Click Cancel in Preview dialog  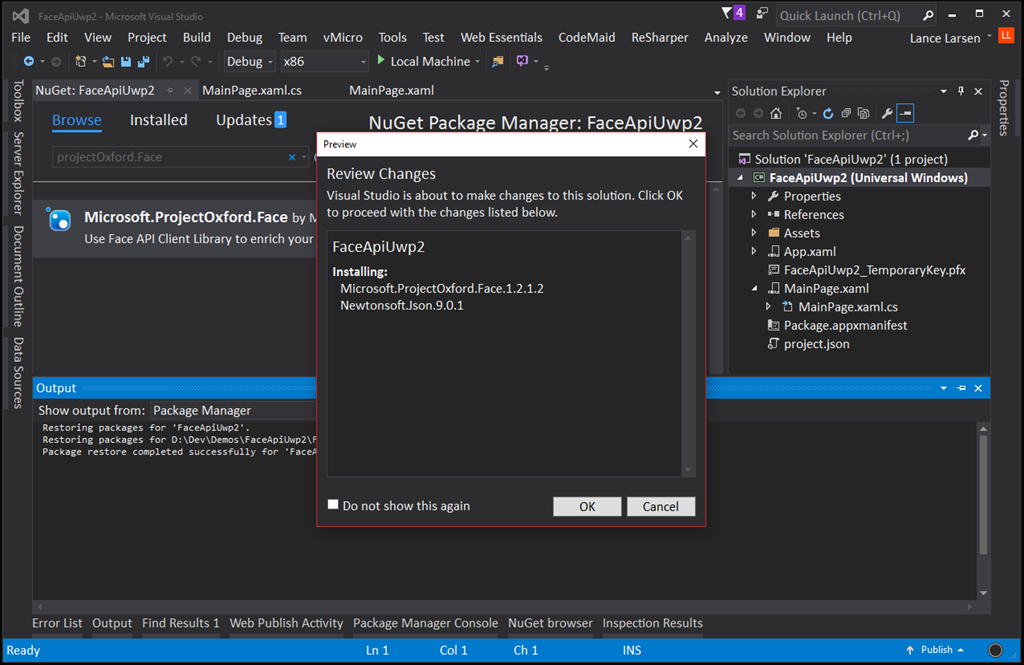coord(660,506)
